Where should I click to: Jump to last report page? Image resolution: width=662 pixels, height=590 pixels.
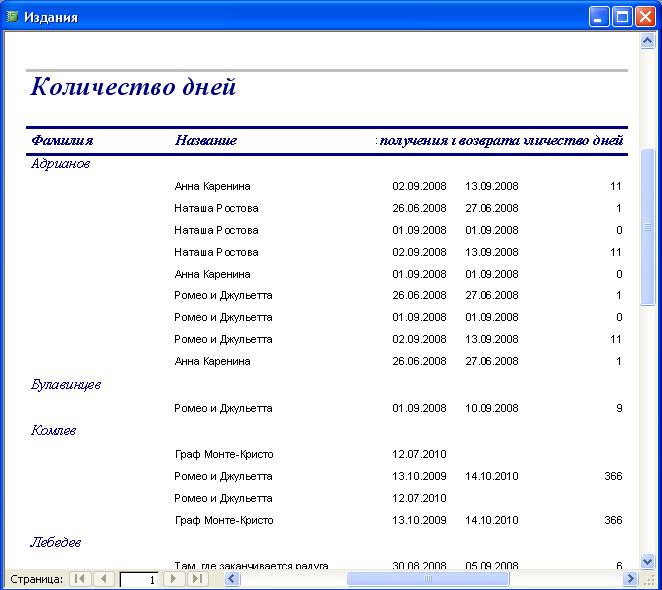point(198,578)
